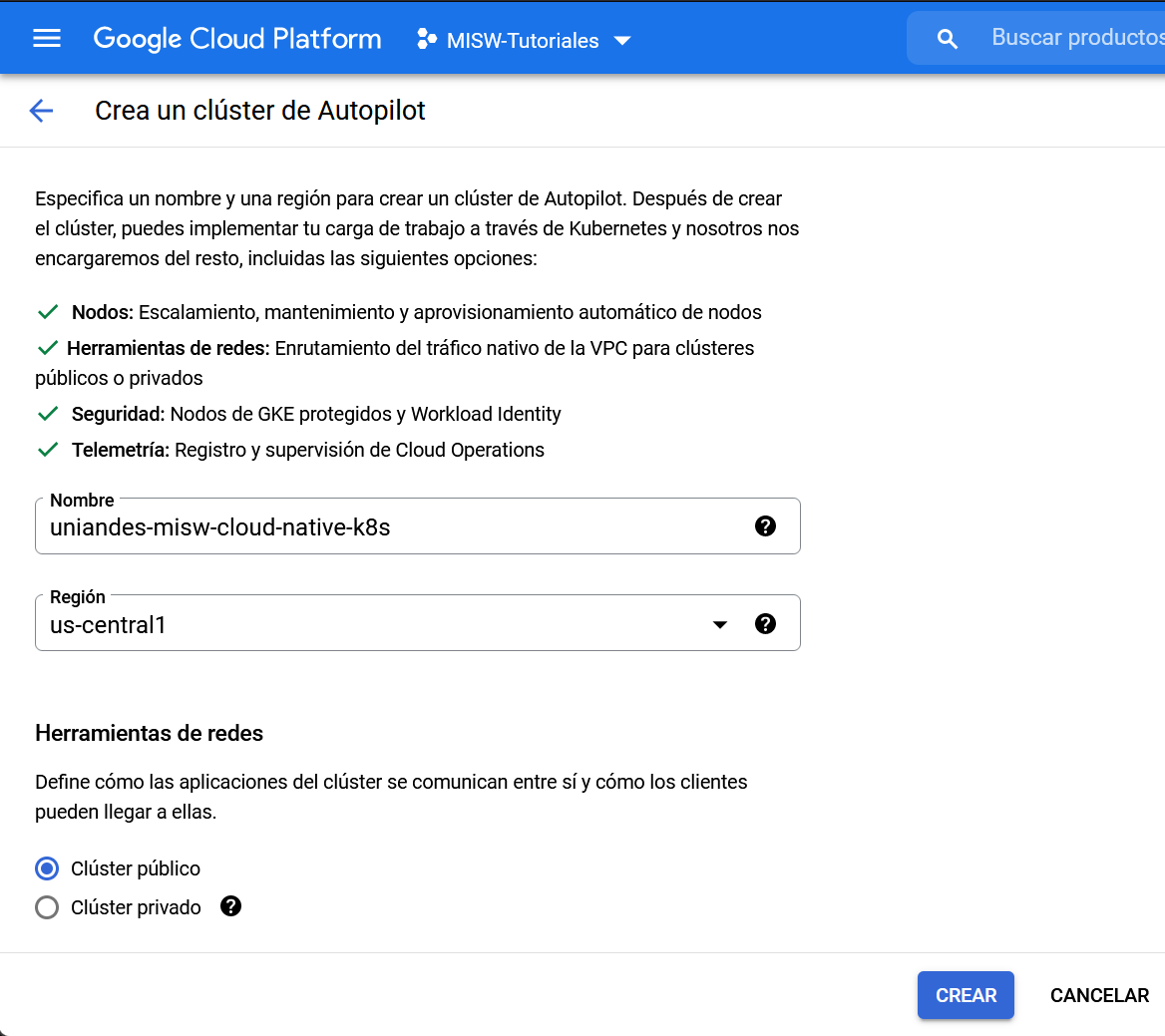Screen dimensions: 1165x1036
Task: Click the Herramientas de redes section heading
Action: point(150,733)
